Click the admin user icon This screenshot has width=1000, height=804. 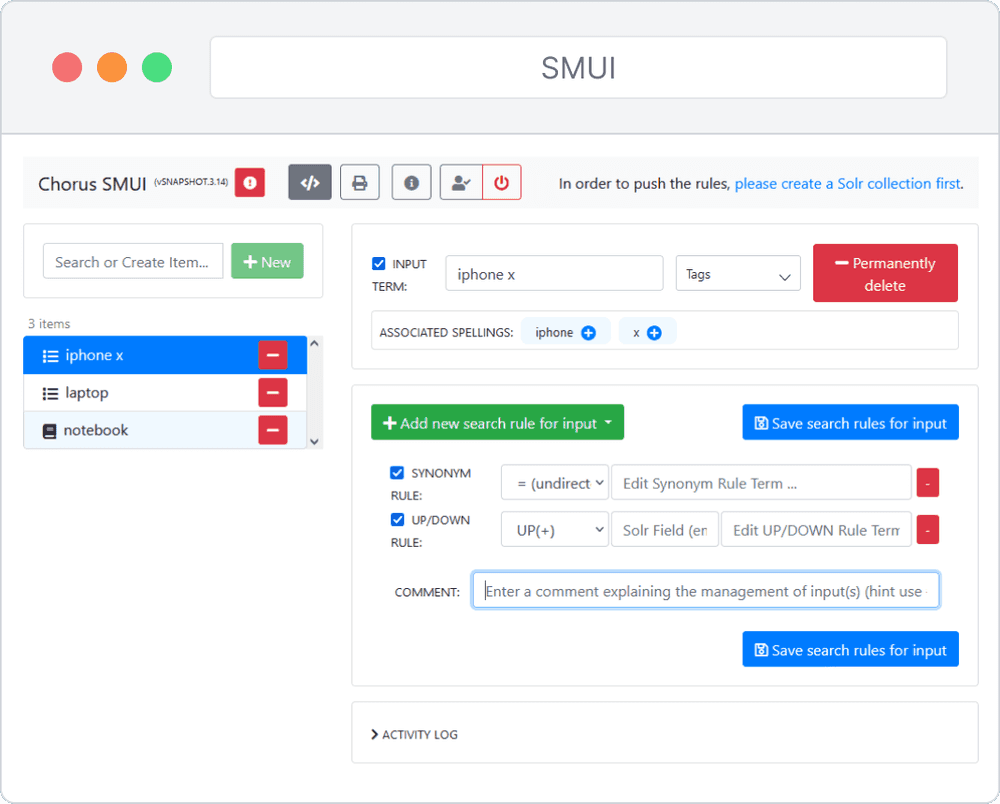tap(461, 181)
